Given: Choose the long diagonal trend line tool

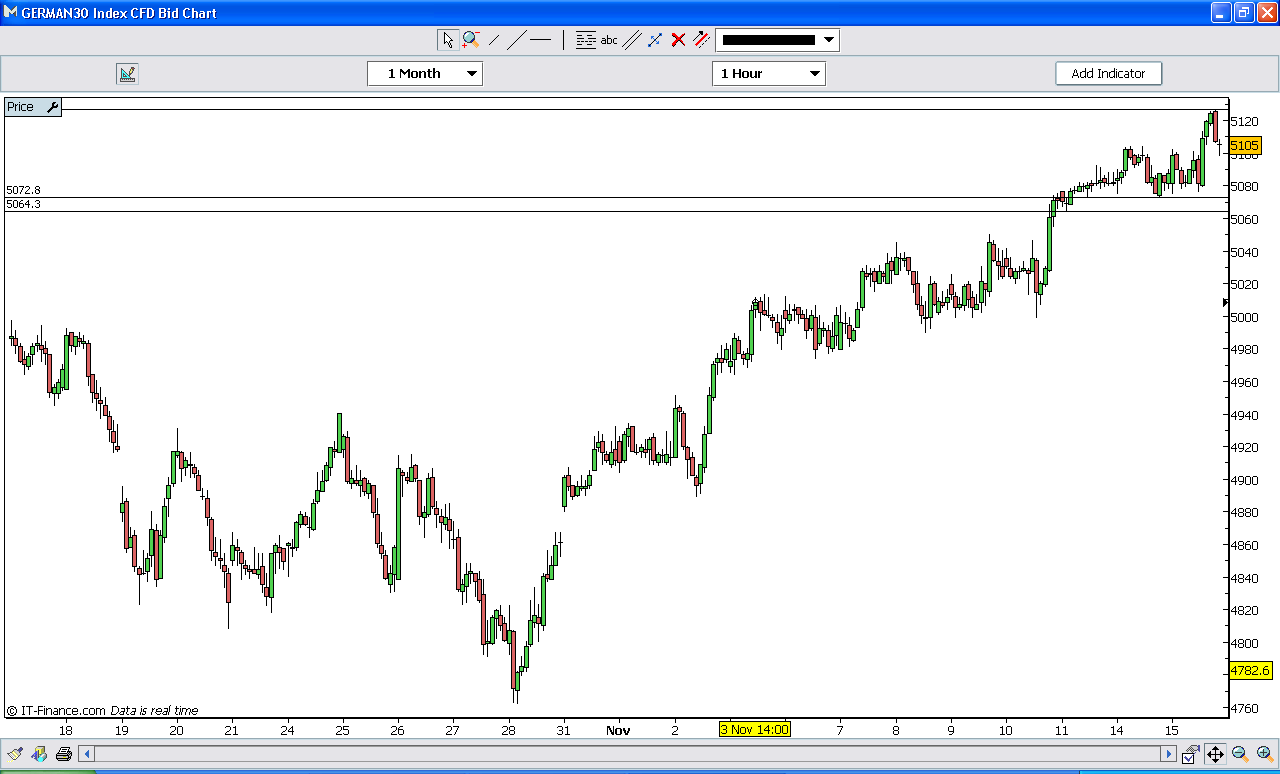Looking at the screenshot, I should point(516,40).
